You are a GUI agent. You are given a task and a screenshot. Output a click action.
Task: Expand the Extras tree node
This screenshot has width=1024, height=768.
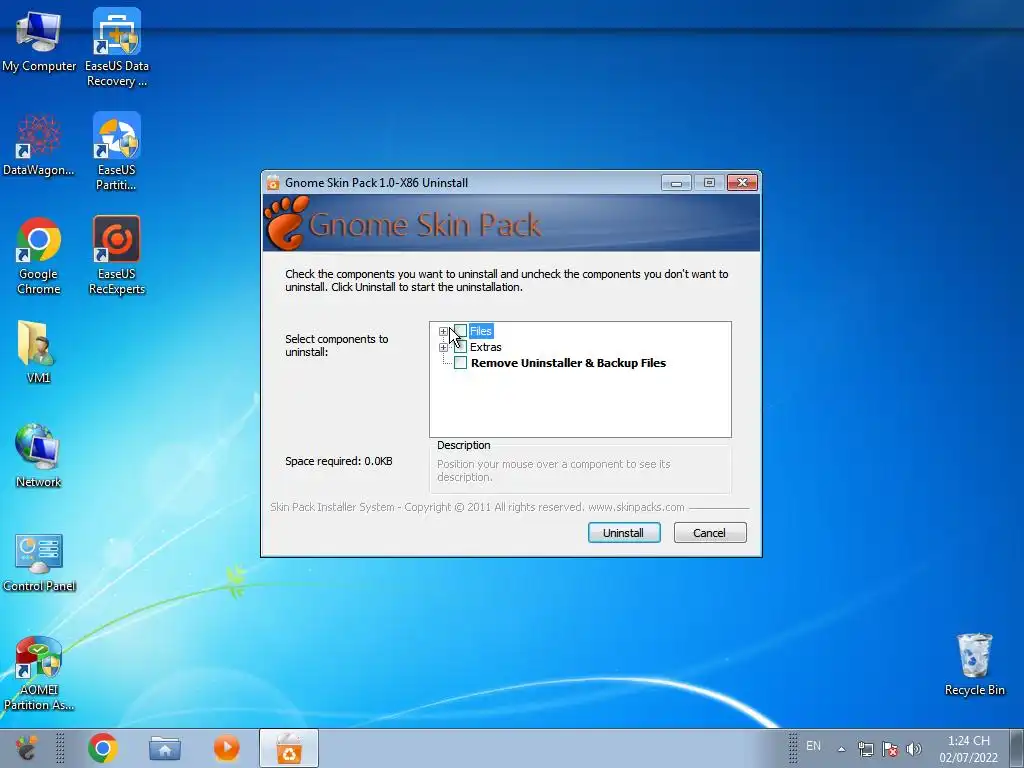(x=443, y=347)
